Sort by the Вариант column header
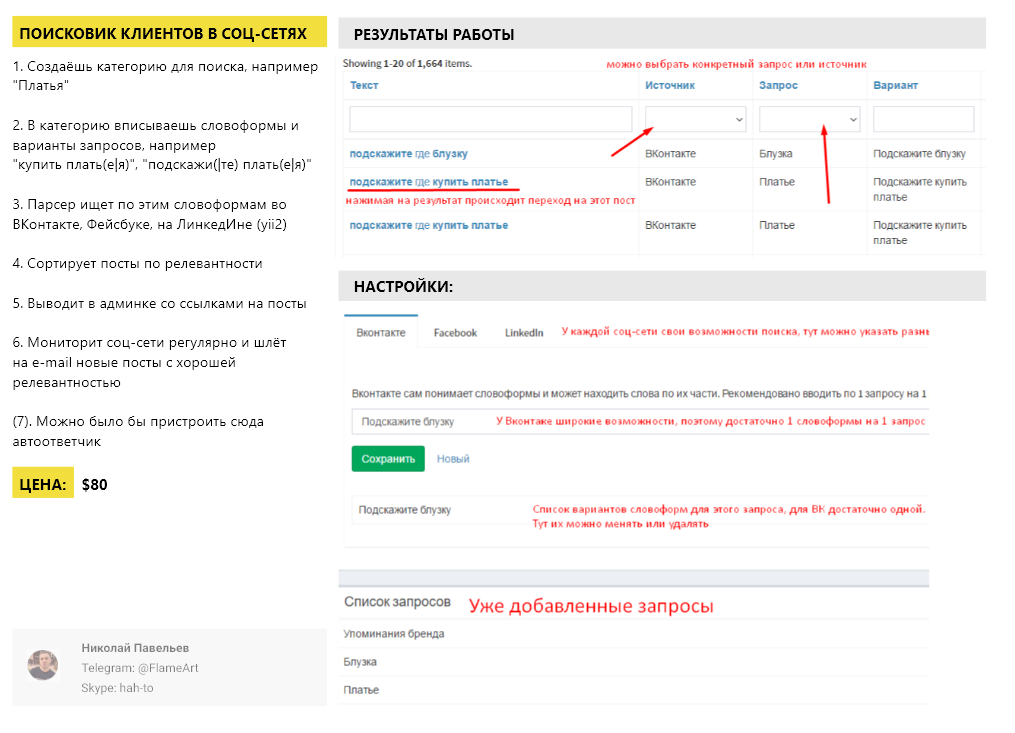Screen dimensions: 1015x733 click(x=895, y=85)
